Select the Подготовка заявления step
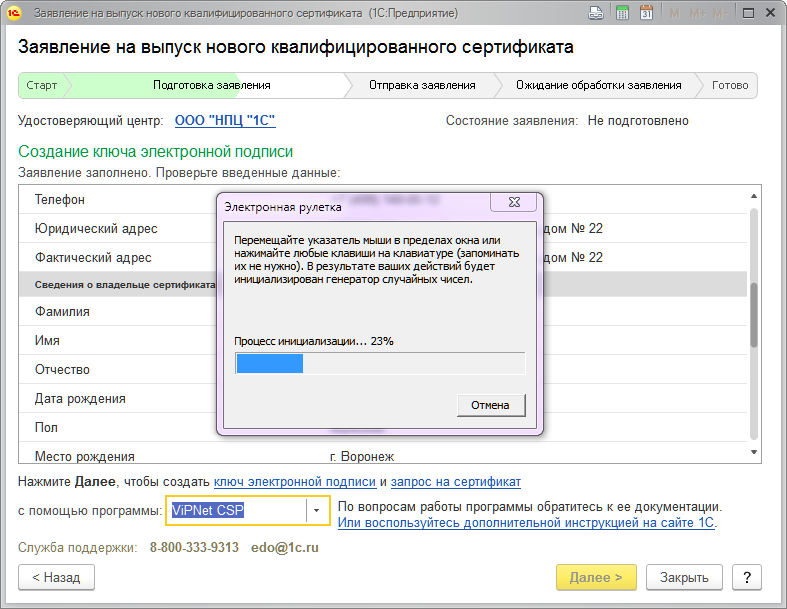 (211, 85)
